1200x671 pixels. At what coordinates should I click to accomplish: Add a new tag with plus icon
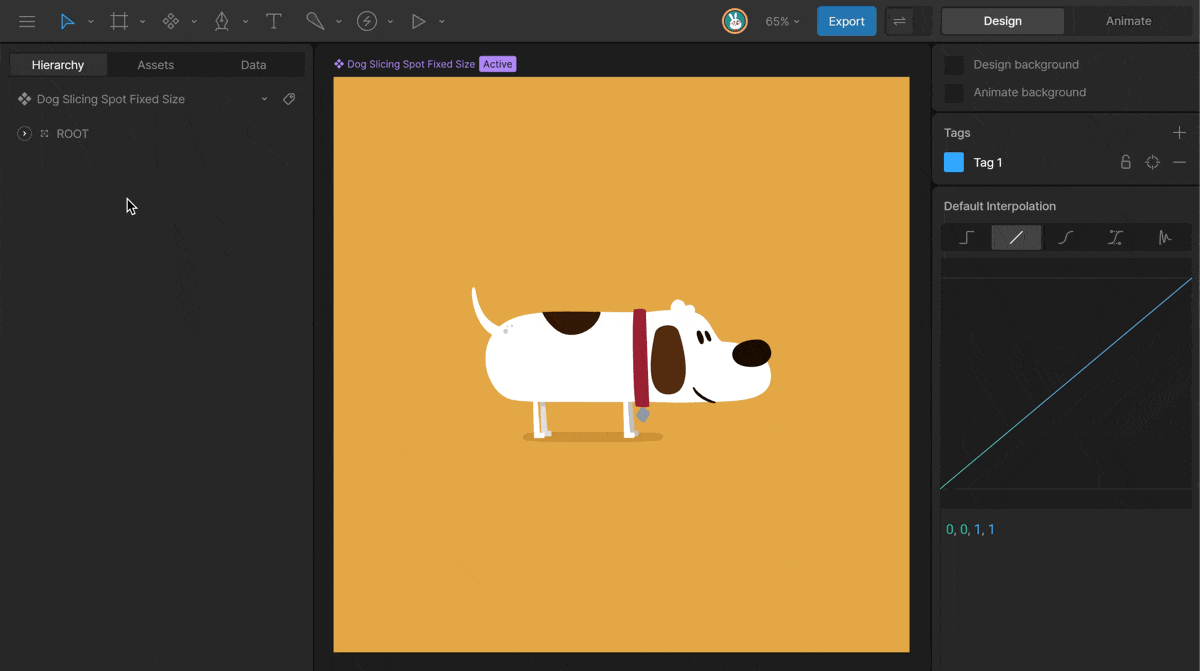tap(1179, 133)
